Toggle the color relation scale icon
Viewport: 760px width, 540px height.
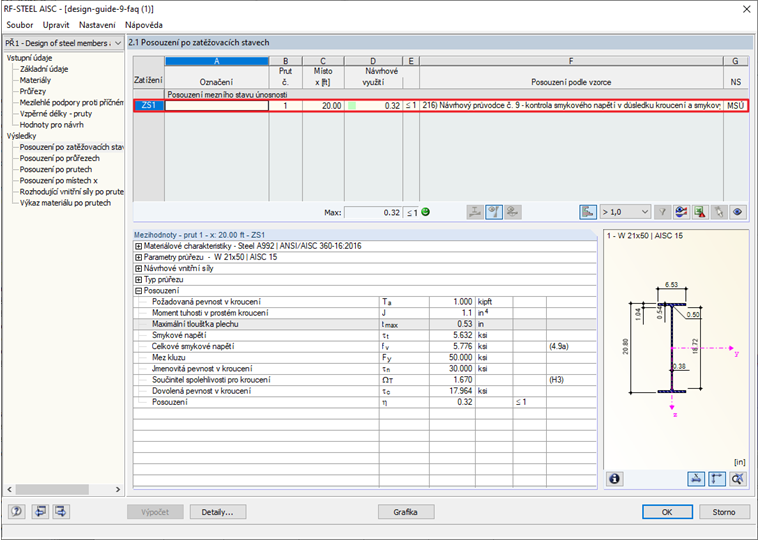coord(587,212)
